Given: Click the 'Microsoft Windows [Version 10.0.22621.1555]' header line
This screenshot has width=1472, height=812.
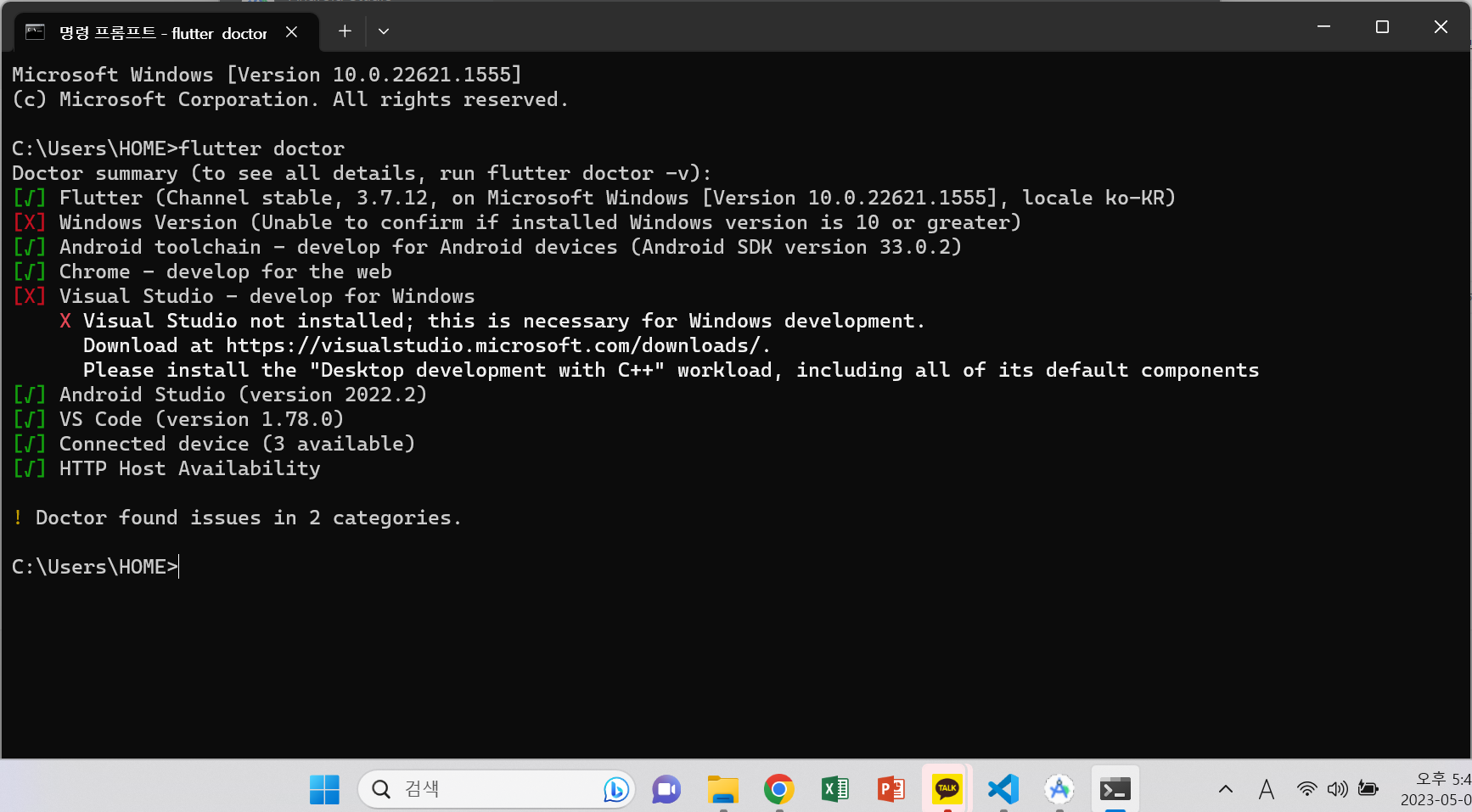Looking at the screenshot, I should point(267,75).
